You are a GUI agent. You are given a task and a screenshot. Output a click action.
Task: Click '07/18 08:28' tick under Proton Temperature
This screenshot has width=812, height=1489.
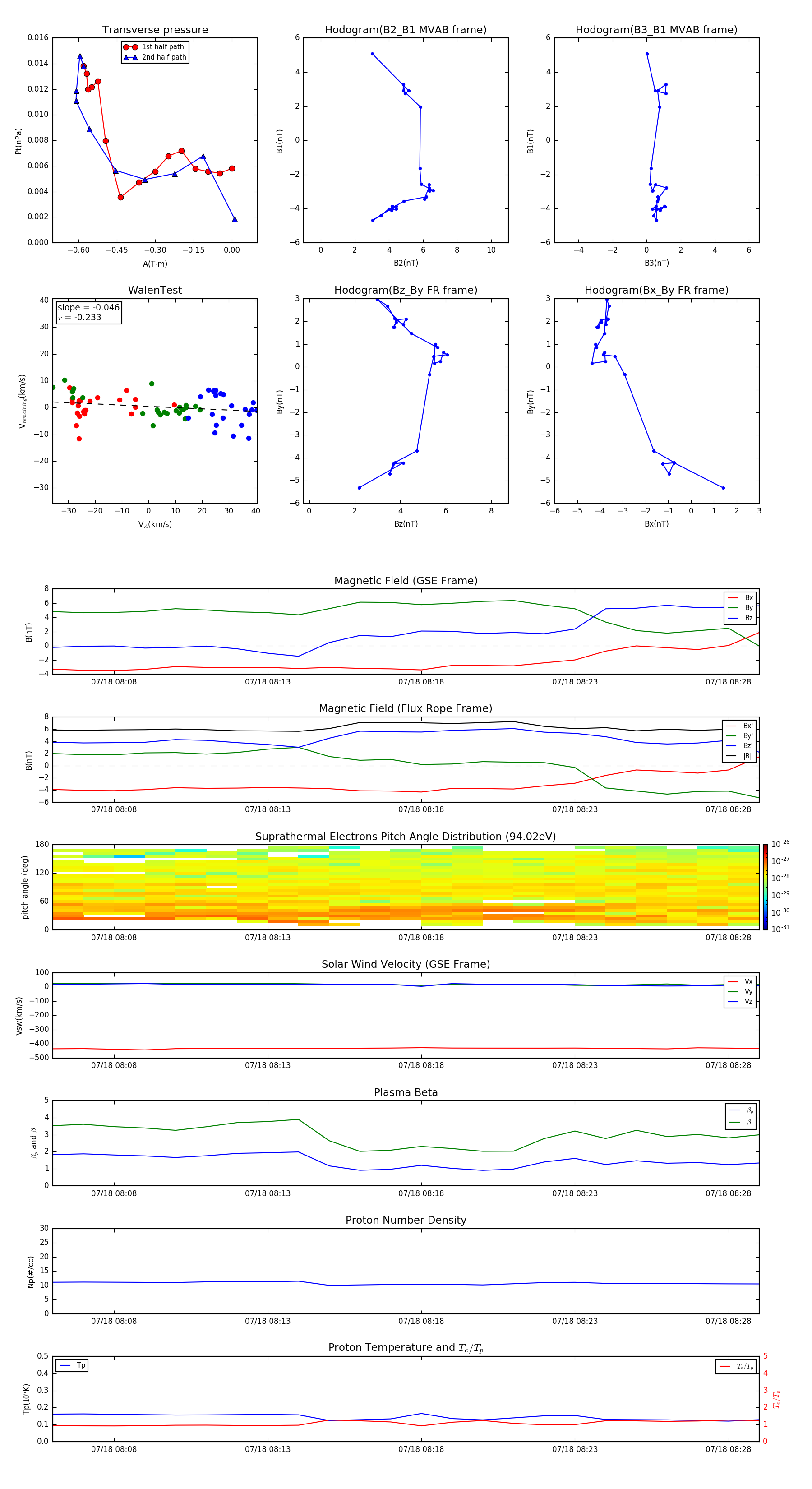[x=728, y=1449]
